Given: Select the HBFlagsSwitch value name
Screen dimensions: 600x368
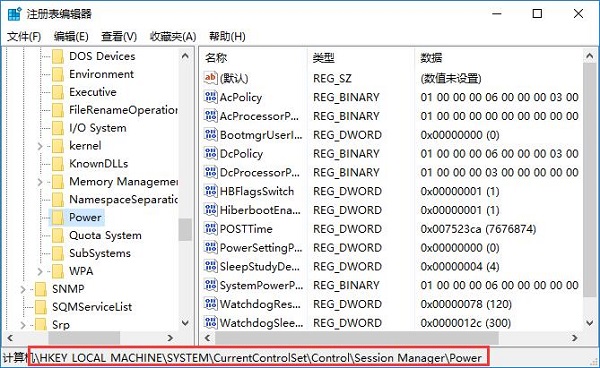Looking at the screenshot, I should pos(257,191).
